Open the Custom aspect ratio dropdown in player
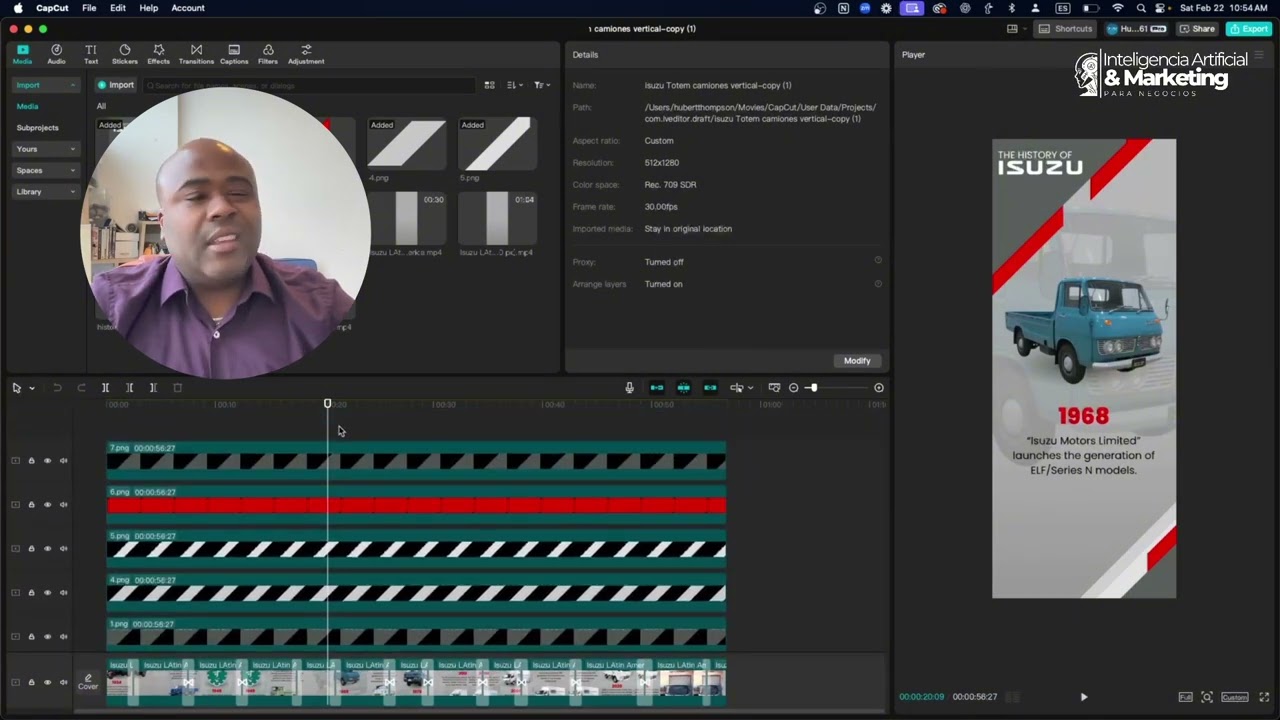The image size is (1280, 720). [x=1234, y=697]
